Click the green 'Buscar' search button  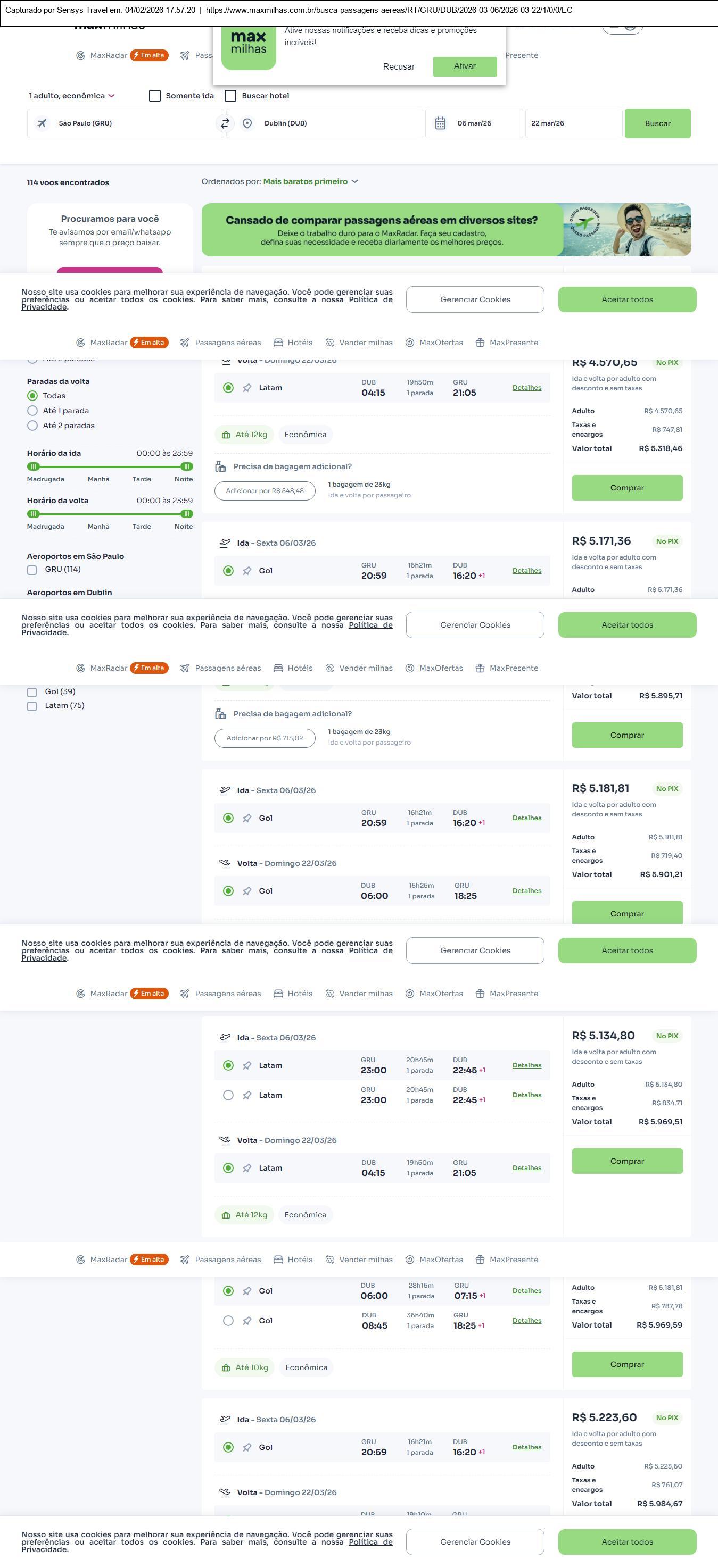(x=657, y=123)
